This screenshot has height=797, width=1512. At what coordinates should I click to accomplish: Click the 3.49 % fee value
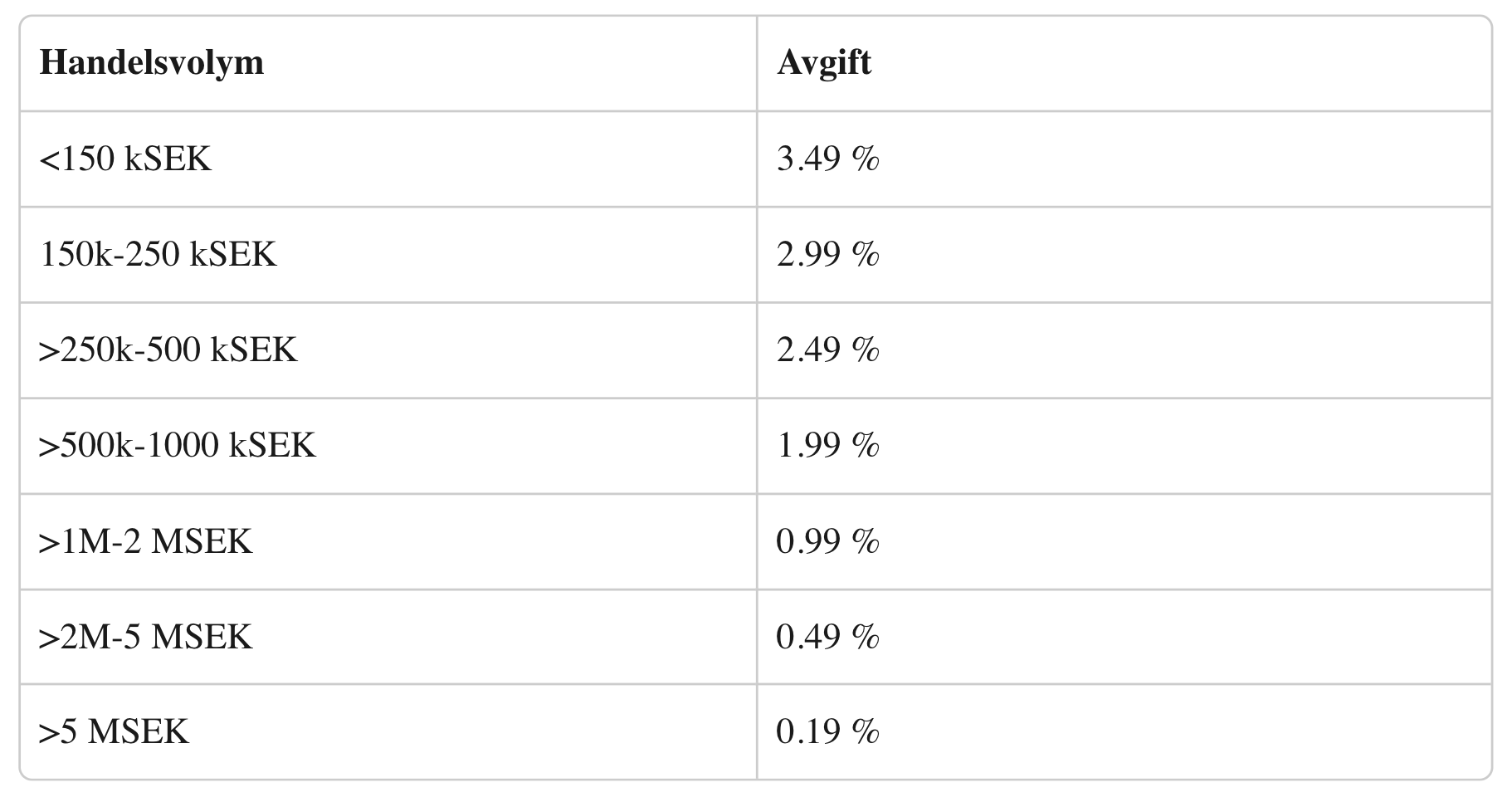click(827, 159)
